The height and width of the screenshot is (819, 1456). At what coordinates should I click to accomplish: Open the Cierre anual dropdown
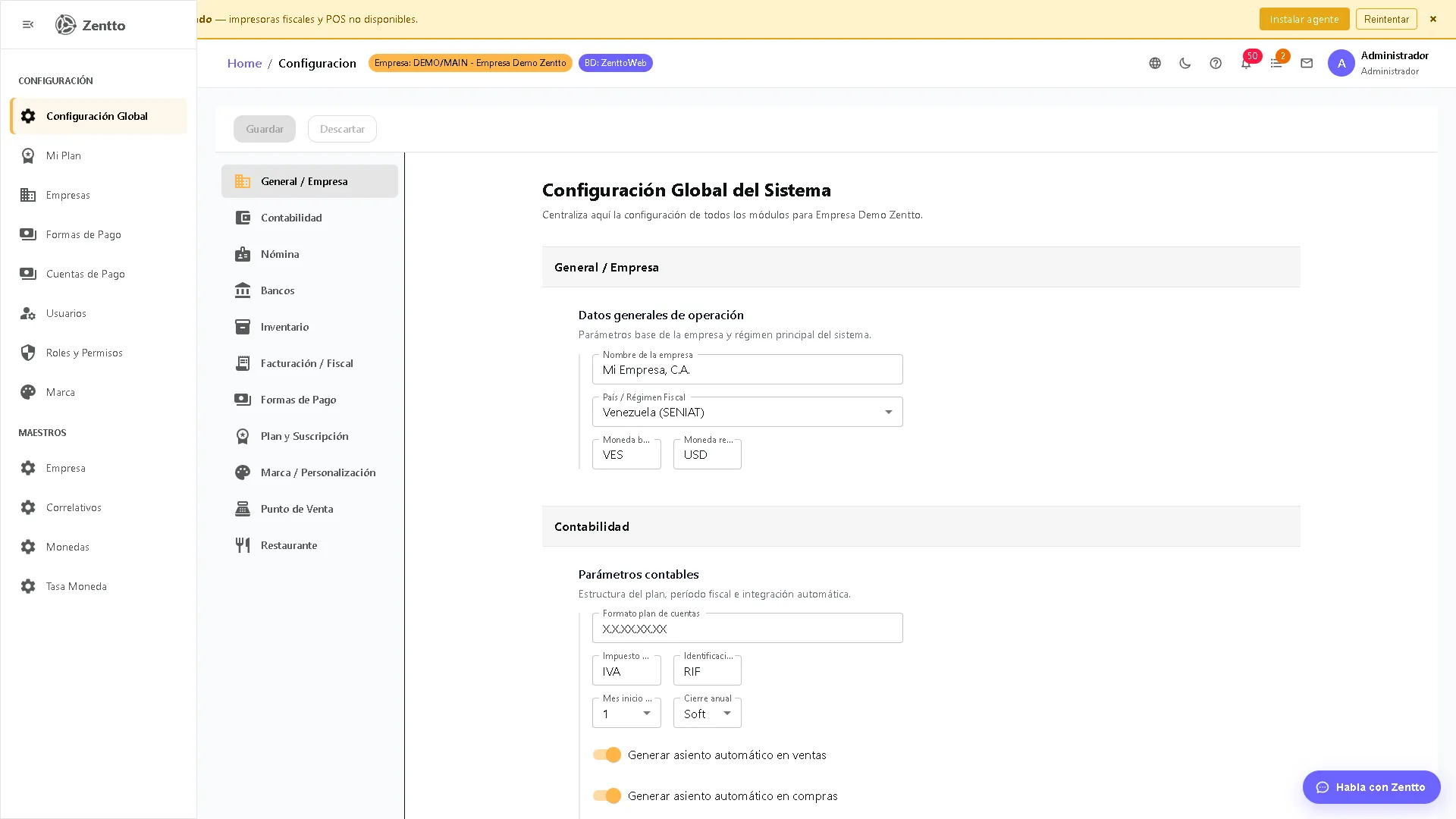708,713
